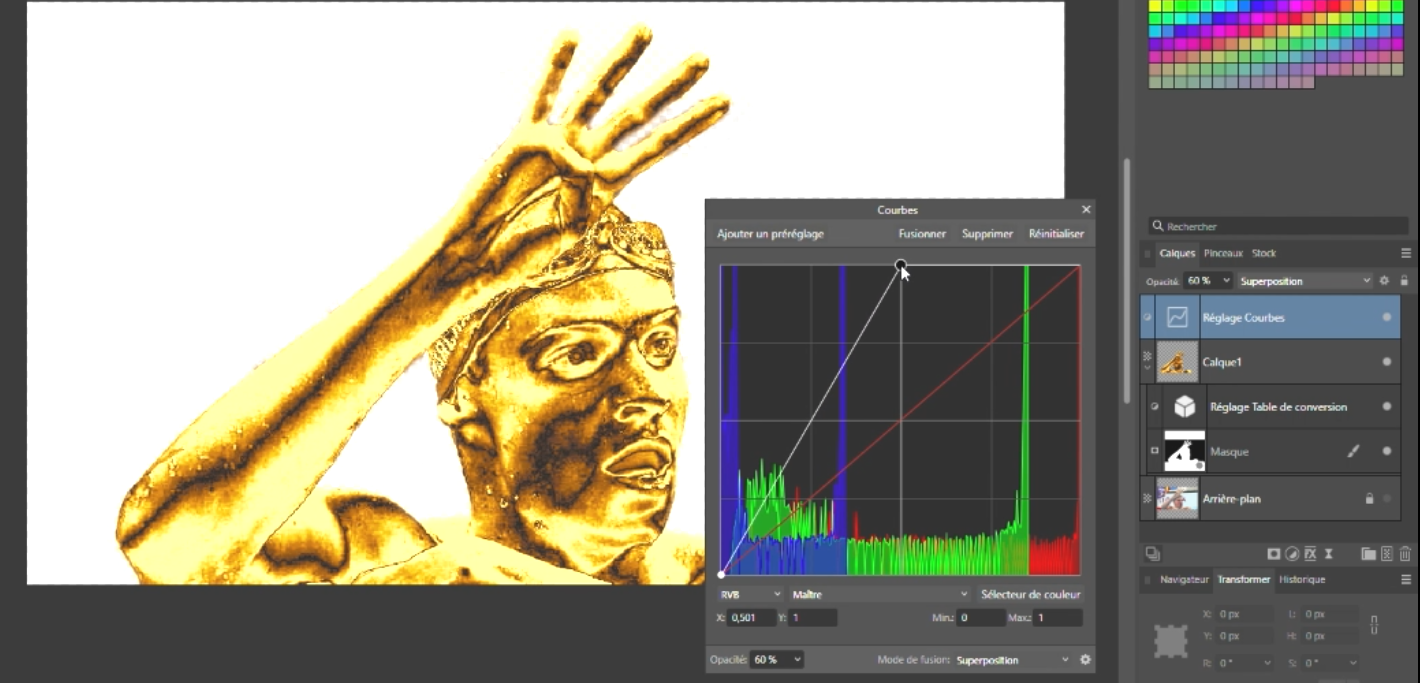1420x683 pixels.
Task: Click the lock icon in Layers panel
Action: point(1404,282)
